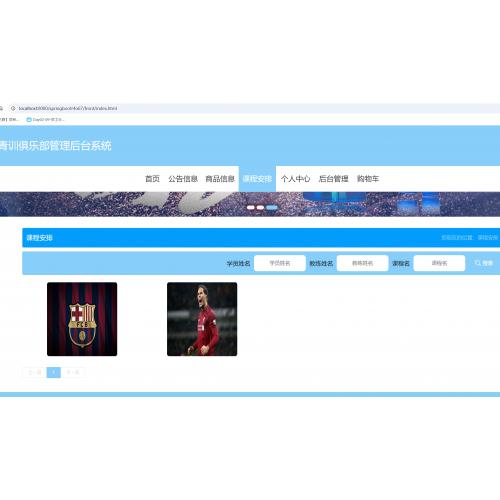Select the highlighted third carousel indicator

(x=272, y=207)
